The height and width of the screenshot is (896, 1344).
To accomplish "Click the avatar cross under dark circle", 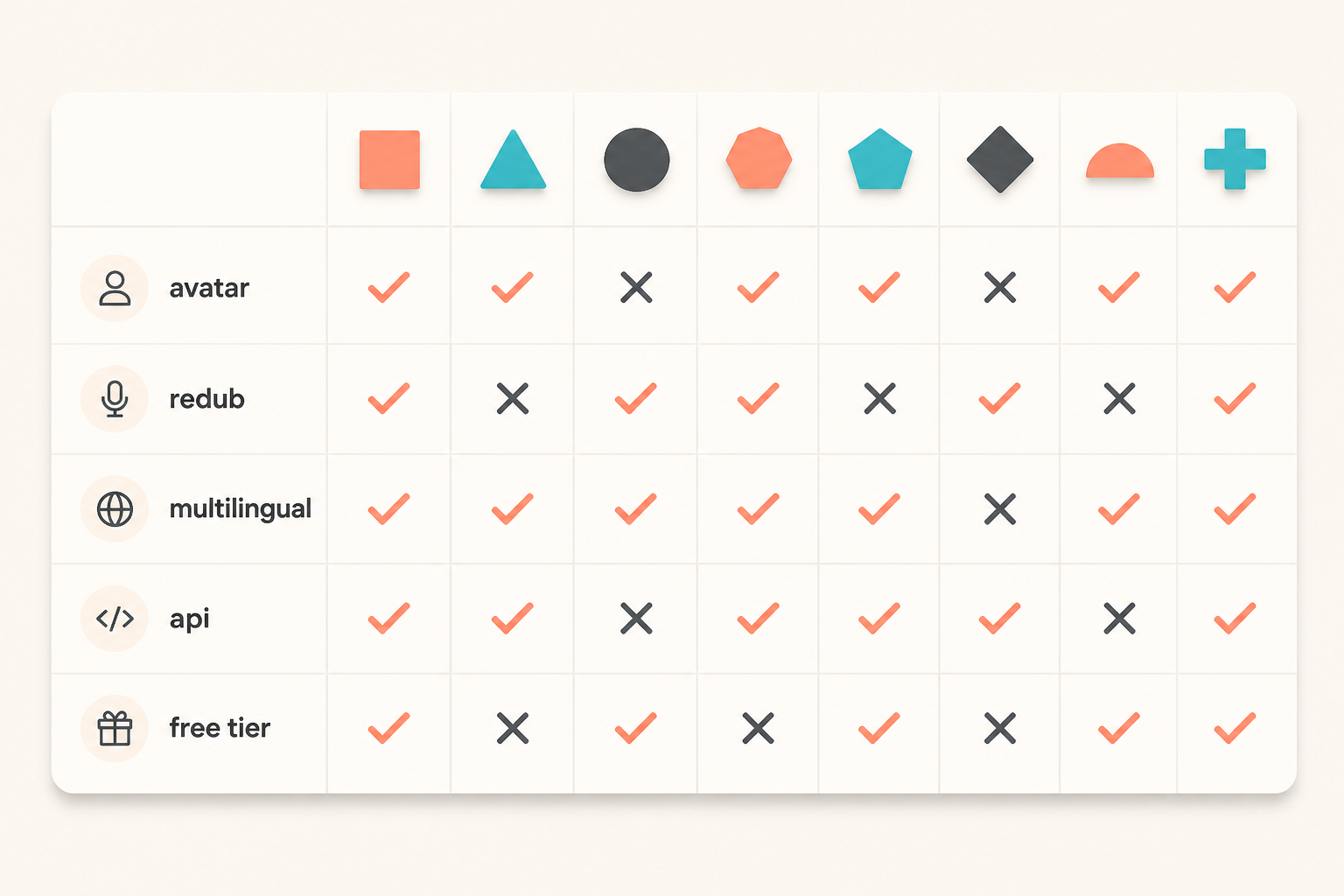I will tap(636, 287).
